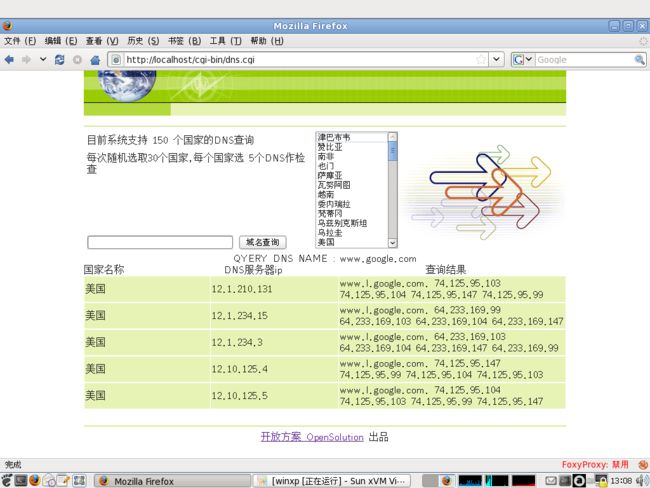The width and height of the screenshot is (650, 488).
Task: Bookmark this page with the star
Action: 481,59
